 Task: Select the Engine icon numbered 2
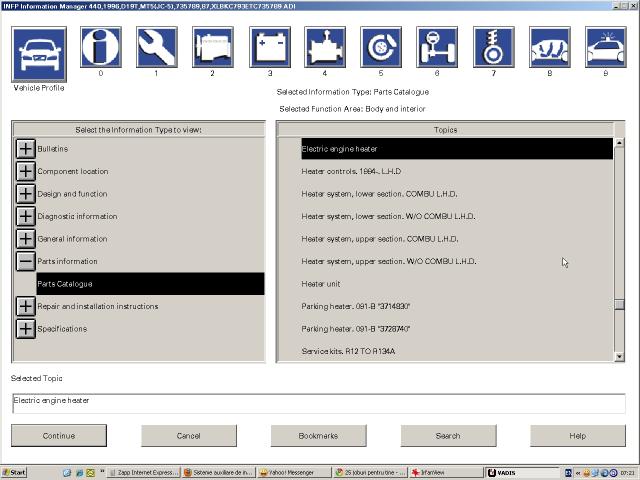[212, 47]
